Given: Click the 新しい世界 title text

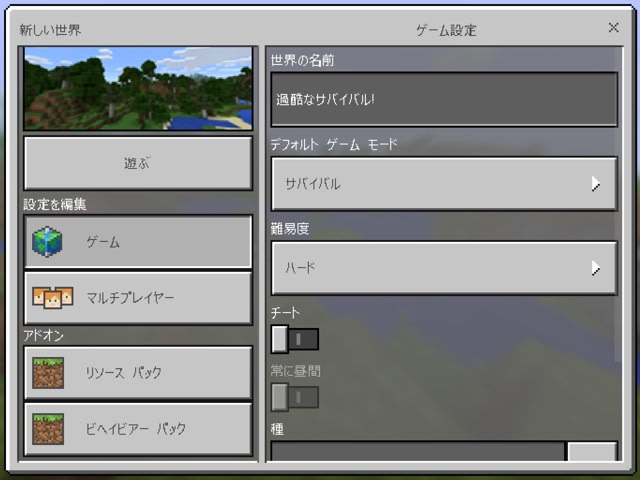Looking at the screenshot, I should [50, 30].
